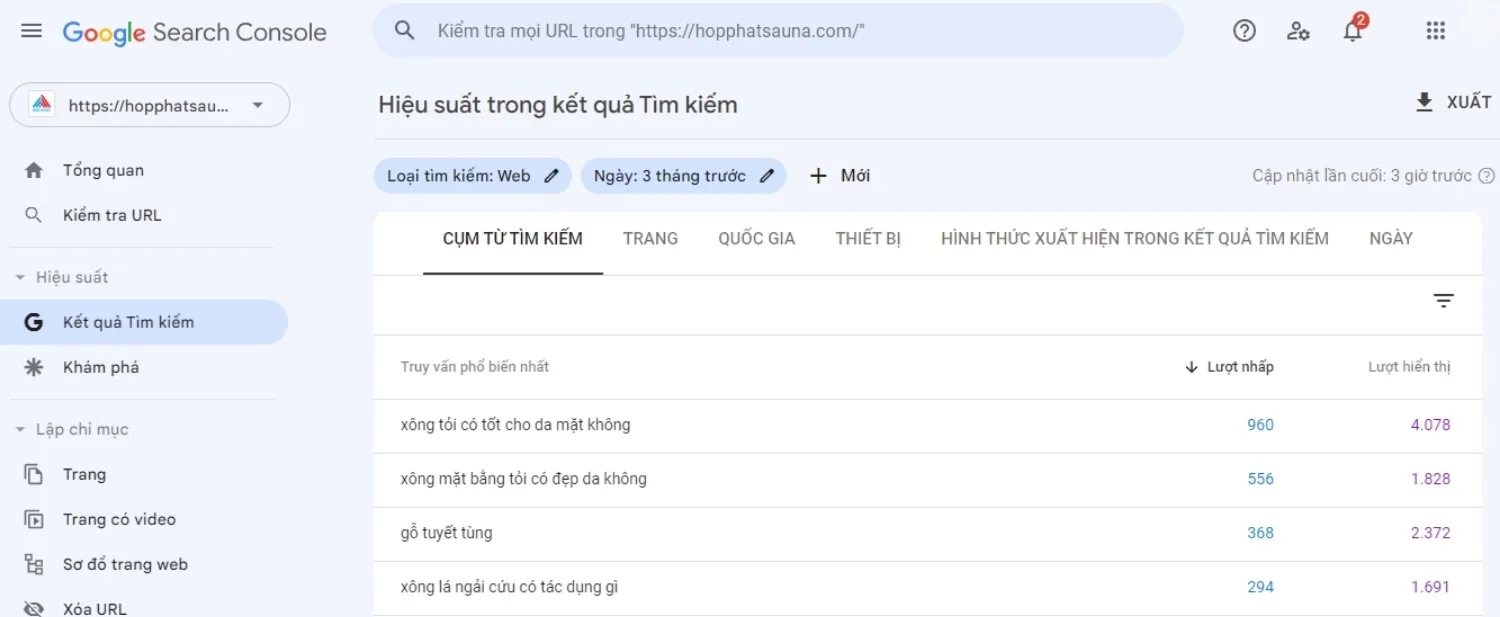The image size is (1500, 617).
Task: Click the Help question mark icon
Action: [1244, 31]
